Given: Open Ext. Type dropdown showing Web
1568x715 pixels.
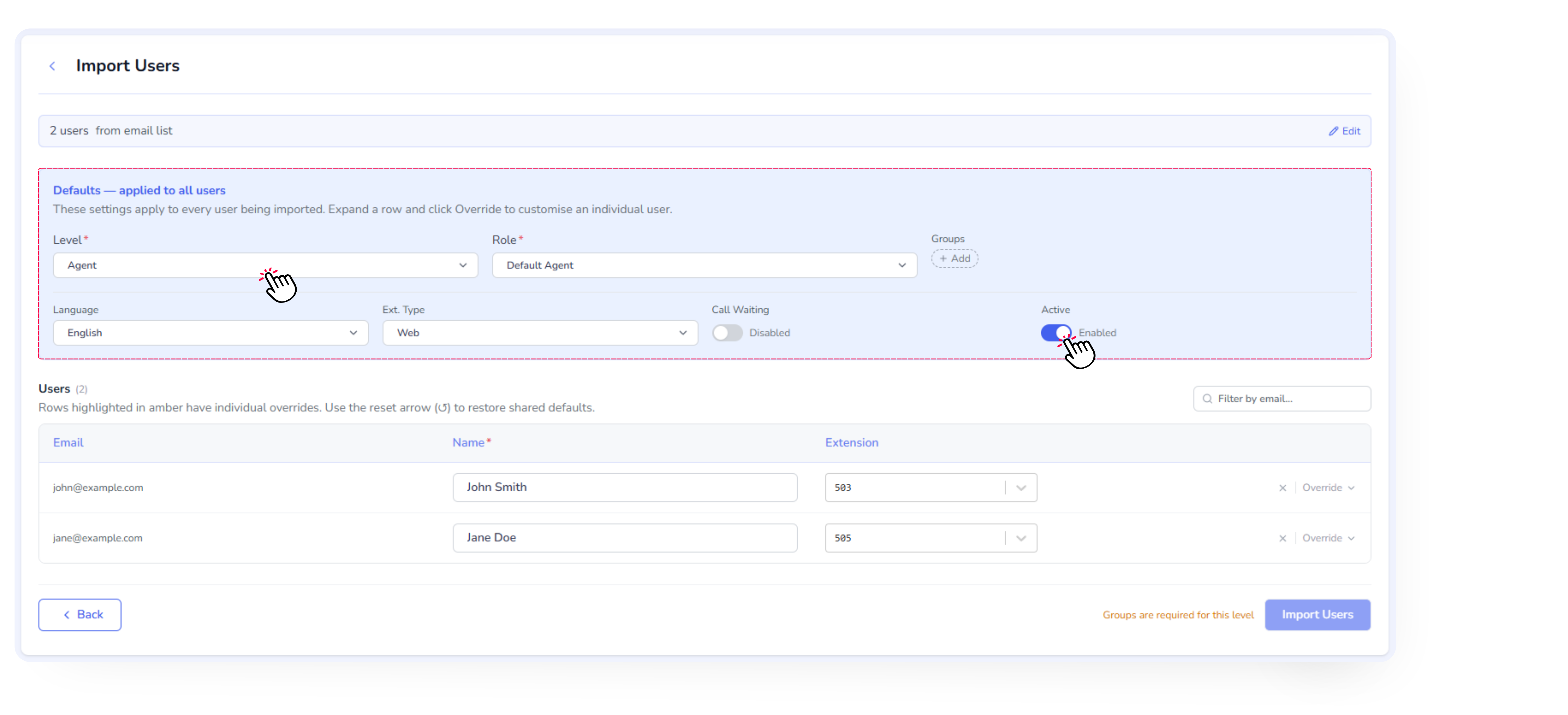Looking at the screenshot, I should [x=539, y=333].
